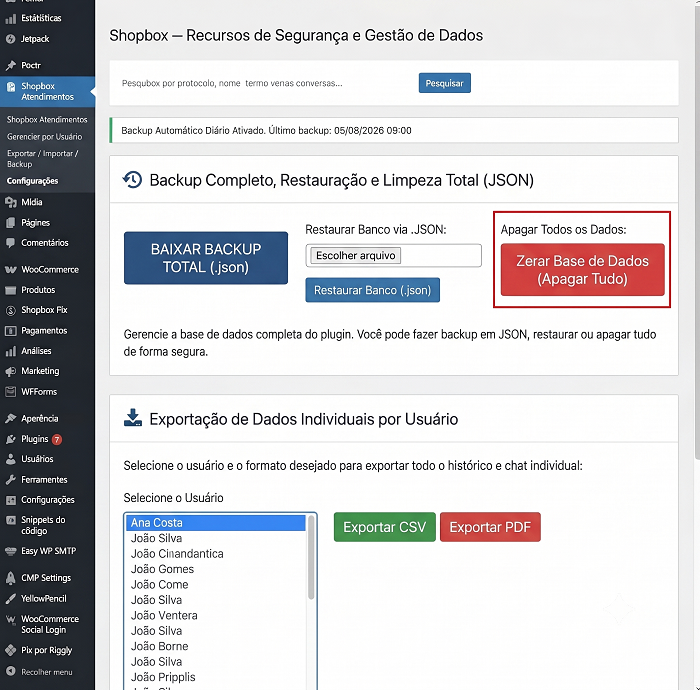Click the YellowPencil pencil icon
Image resolution: width=700 pixels, height=690 pixels.
pyautogui.click(x=11, y=599)
